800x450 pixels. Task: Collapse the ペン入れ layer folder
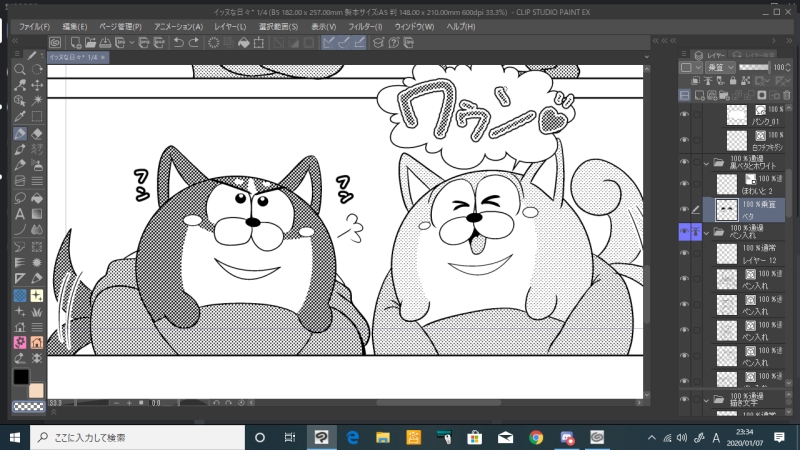tap(707, 233)
